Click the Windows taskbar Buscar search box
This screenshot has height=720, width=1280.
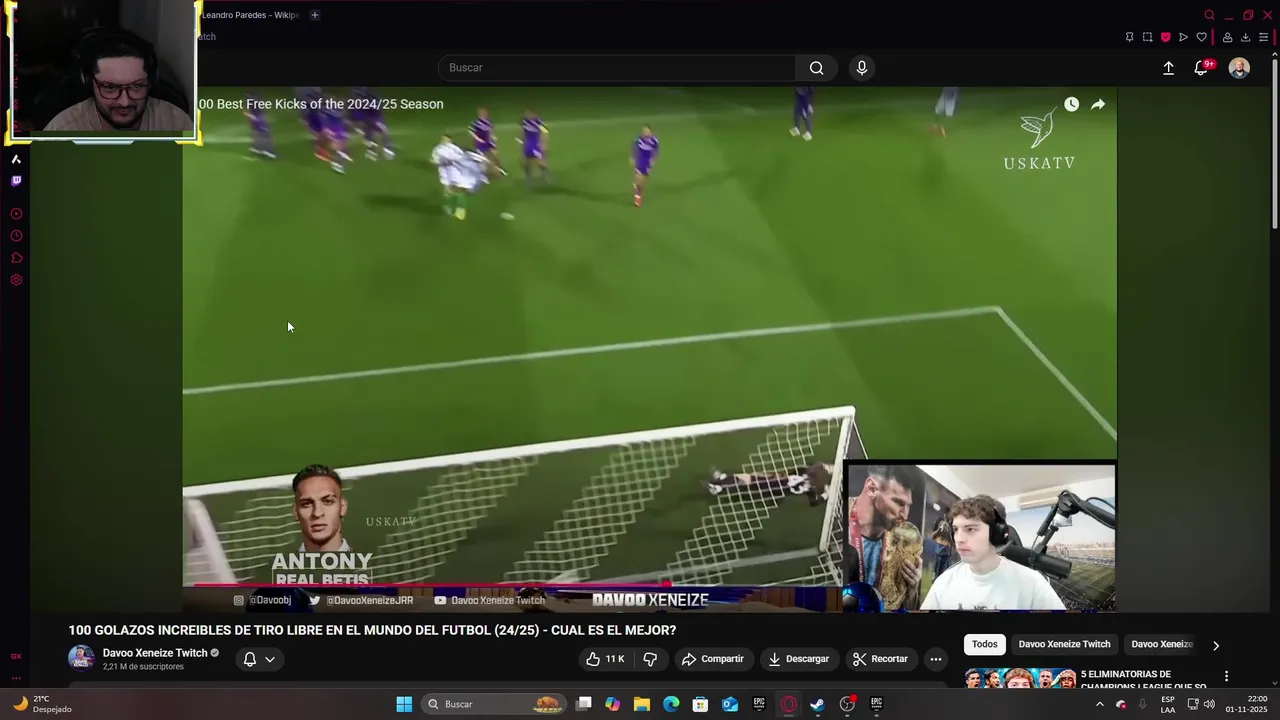click(496, 704)
